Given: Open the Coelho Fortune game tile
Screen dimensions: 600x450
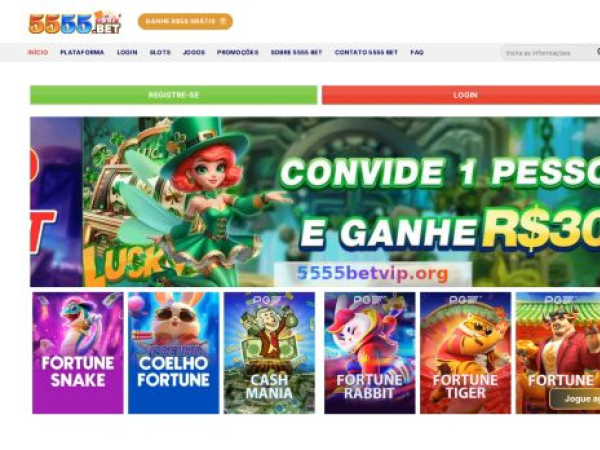Looking at the screenshot, I should (x=174, y=353).
